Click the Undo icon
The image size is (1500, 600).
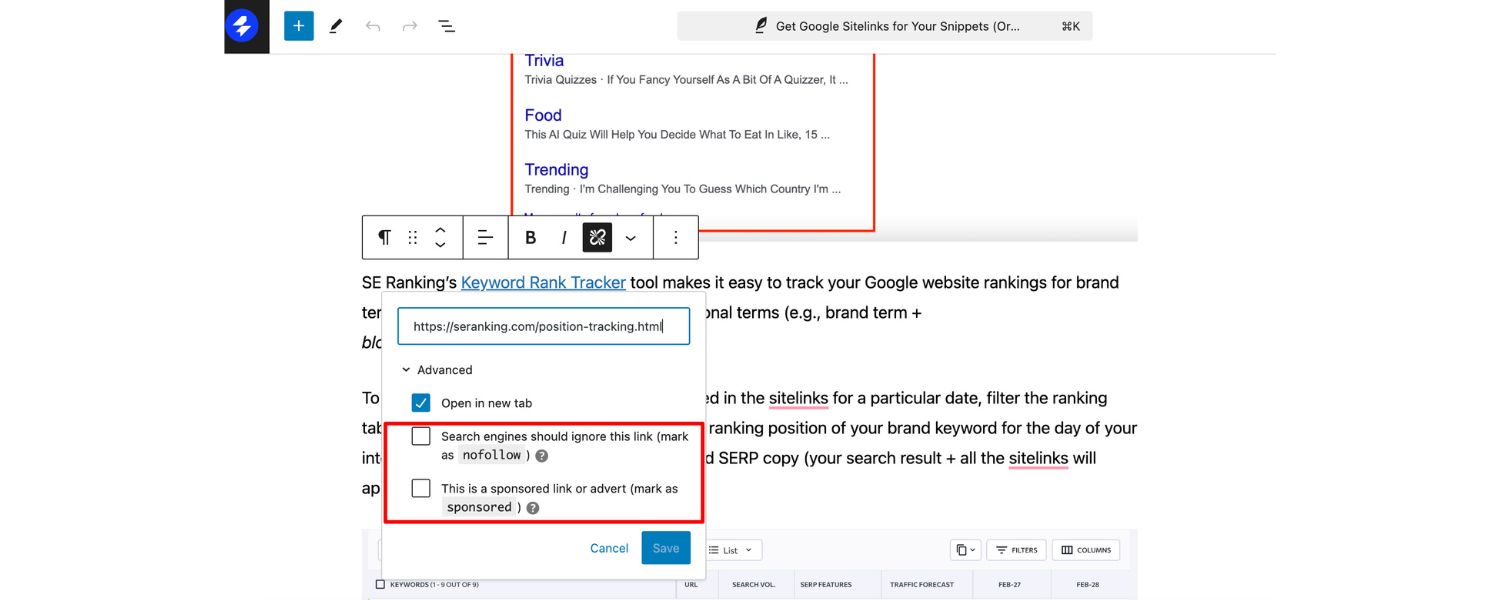373,26
